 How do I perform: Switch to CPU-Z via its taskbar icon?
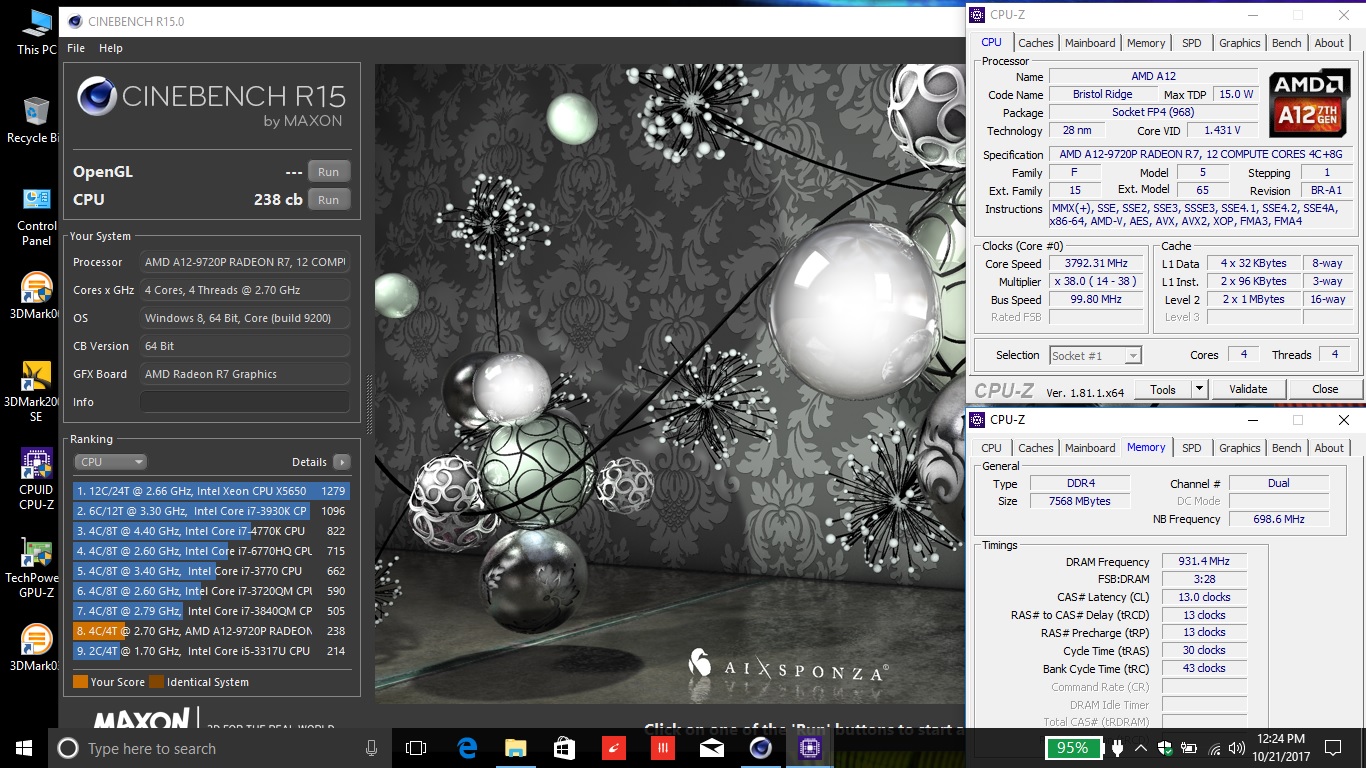(x=810, y=748)
